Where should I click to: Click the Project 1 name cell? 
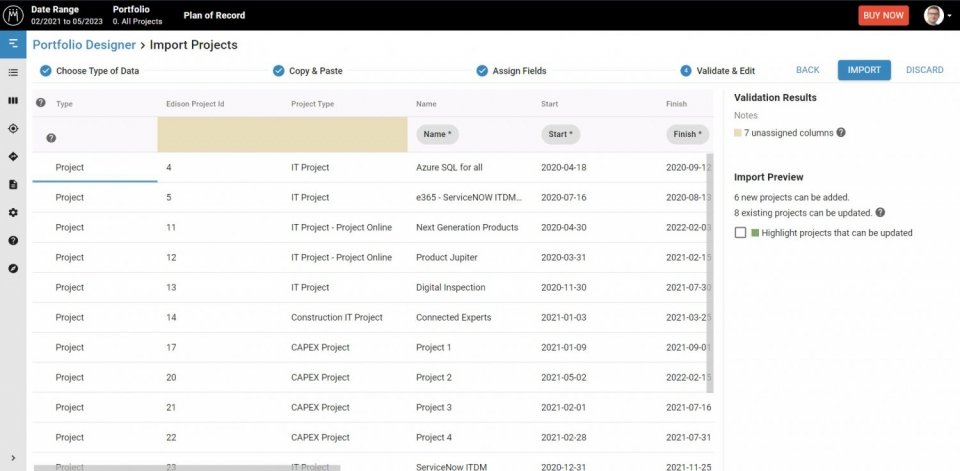[433, 347]
